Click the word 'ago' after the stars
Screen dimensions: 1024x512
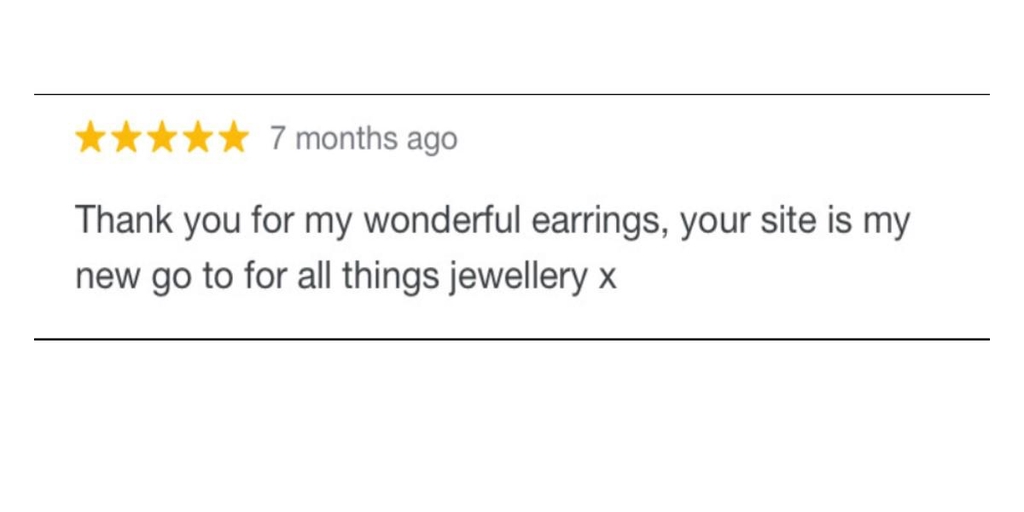pyautogui.click(x=432, y=142)
